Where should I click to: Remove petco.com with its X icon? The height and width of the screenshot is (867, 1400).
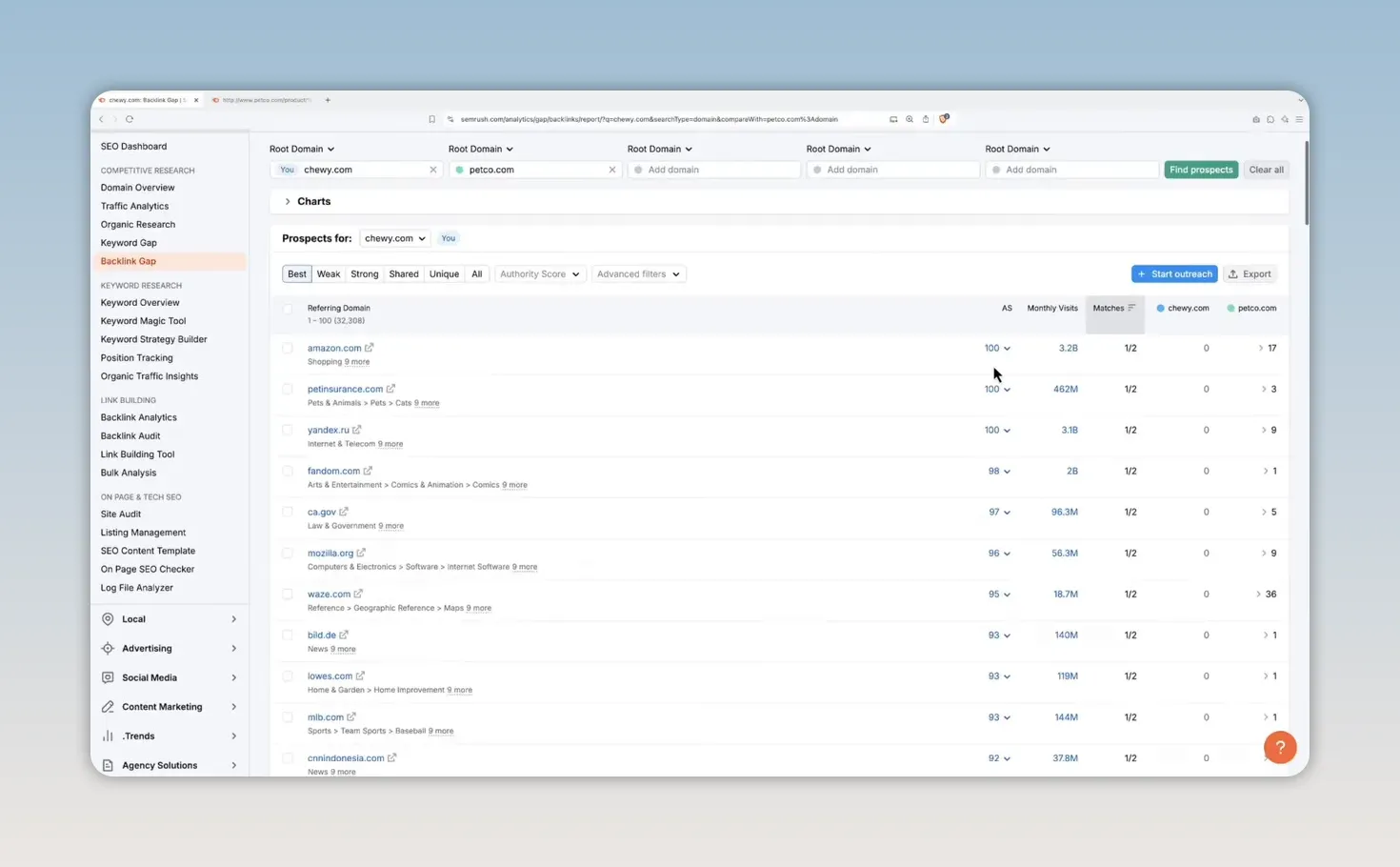[612, 170]
